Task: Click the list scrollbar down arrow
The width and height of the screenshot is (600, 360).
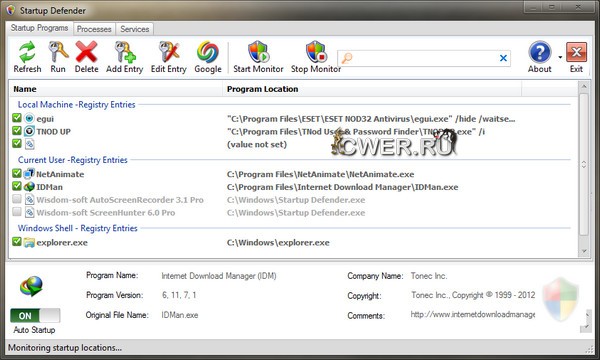Action: point(584,251)
